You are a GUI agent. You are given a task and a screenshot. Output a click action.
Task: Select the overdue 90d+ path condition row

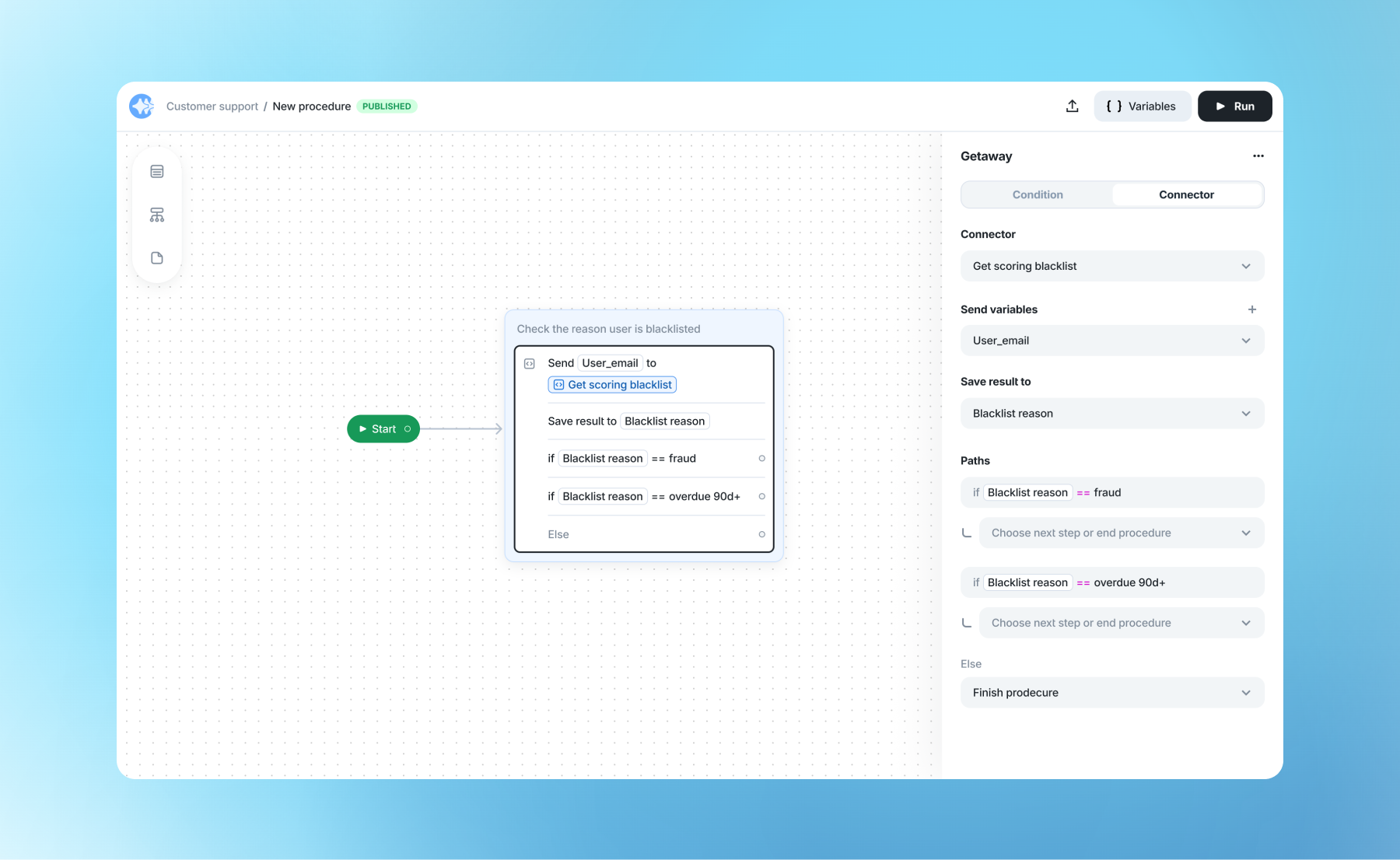(x=1112, y=583)
